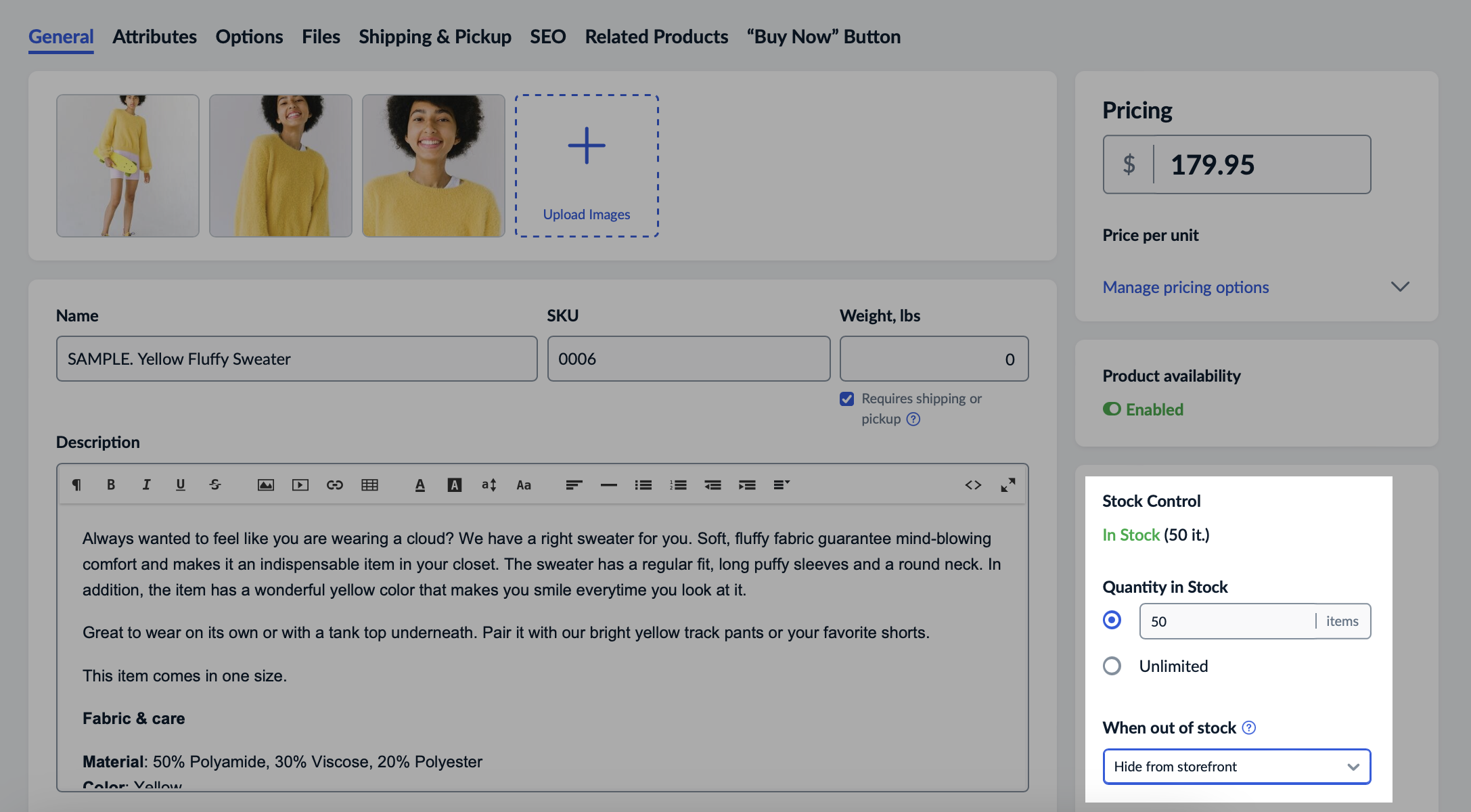The width and height of the screenshot is (1471, 812).
Task: Uncheck Requires shipping or pickup
Action: pyautogui.click(x=846, y=399)
